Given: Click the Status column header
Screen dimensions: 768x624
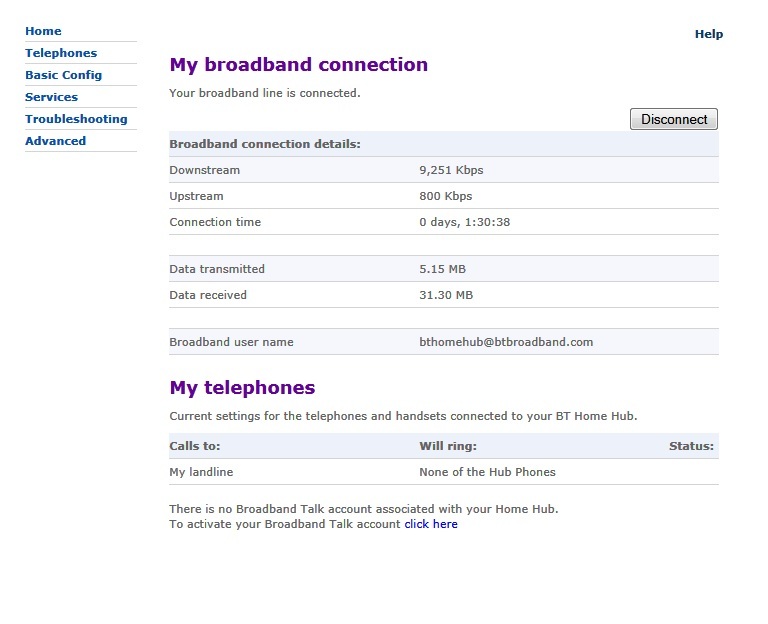Looking at the screenshot, I should click(691, 446).
